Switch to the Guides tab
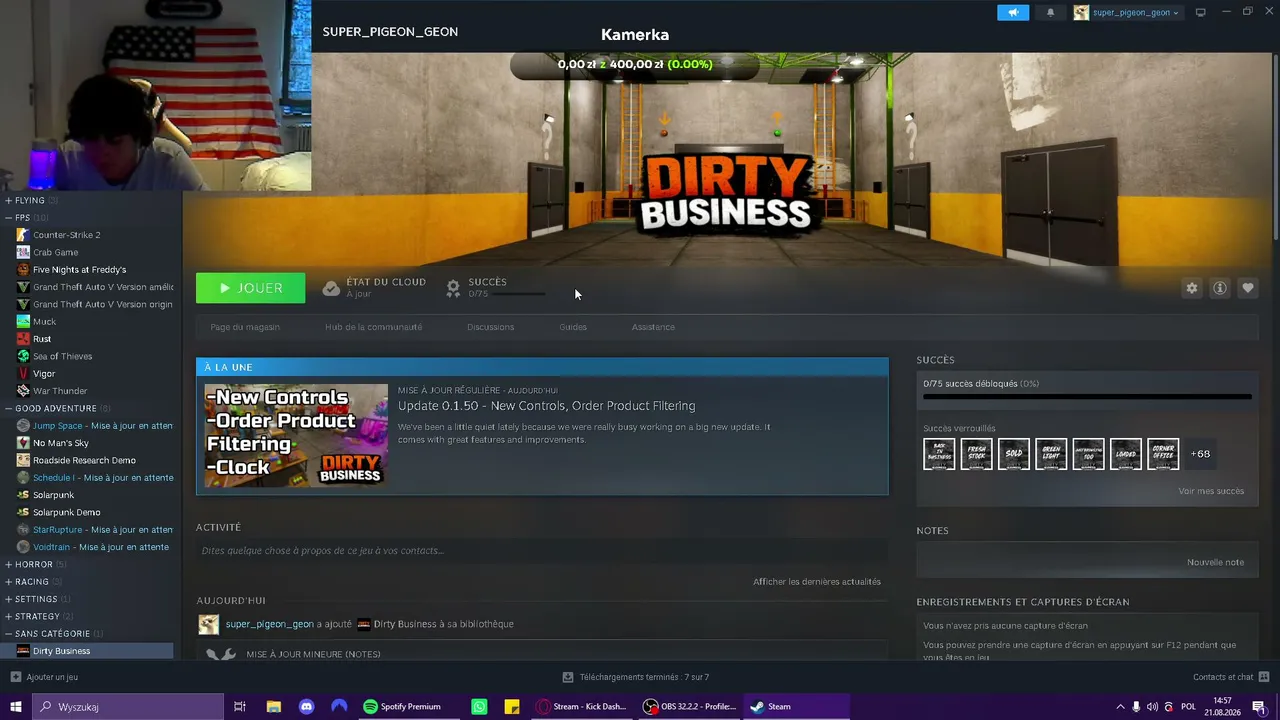This screenshot has height=720, width=1280. pyautogui.click(x=573, y=327)
